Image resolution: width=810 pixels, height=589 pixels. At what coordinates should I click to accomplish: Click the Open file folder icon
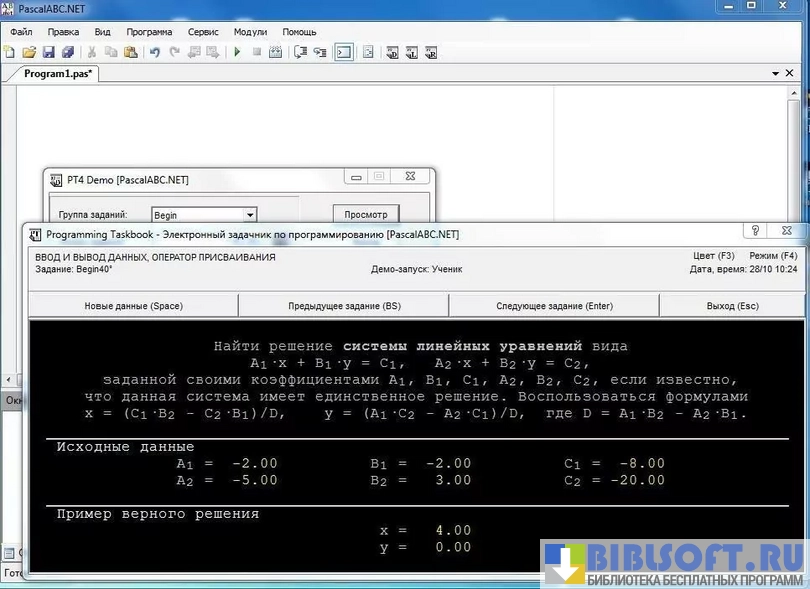click(x=29, y=52)
